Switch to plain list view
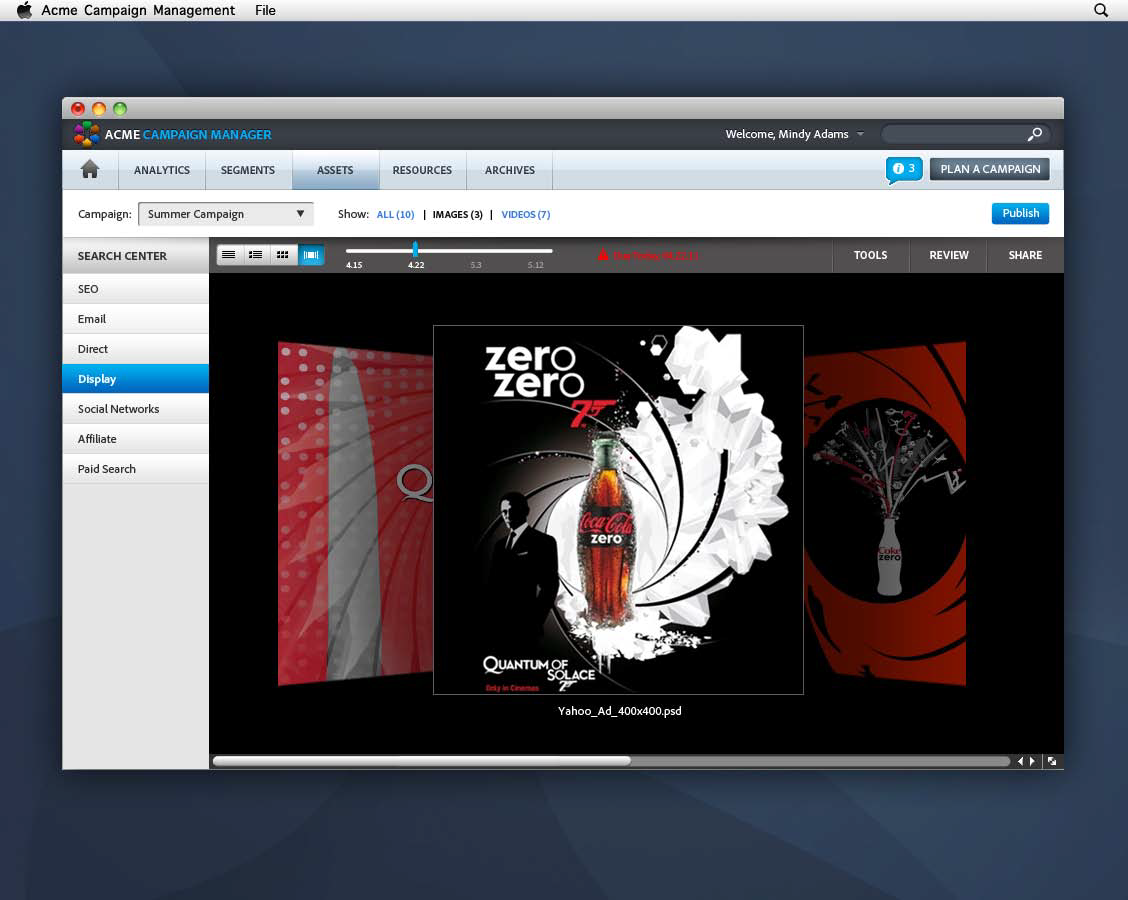This screenshot has width=1128, height=900. point(229,255)
